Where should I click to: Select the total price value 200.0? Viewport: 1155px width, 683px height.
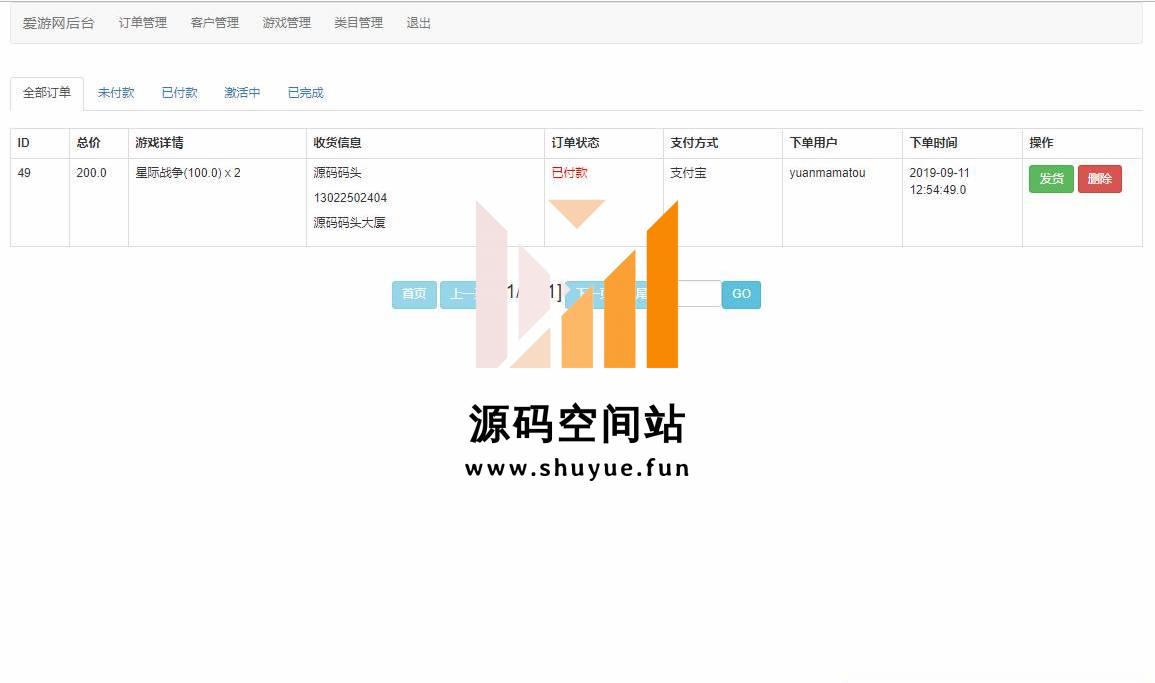(91, 173)
